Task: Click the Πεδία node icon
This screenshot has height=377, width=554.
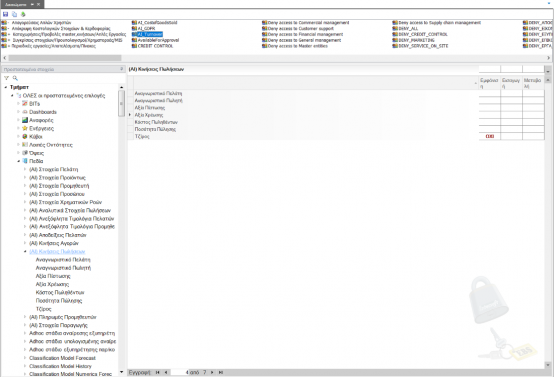Action: click(25, 161)
